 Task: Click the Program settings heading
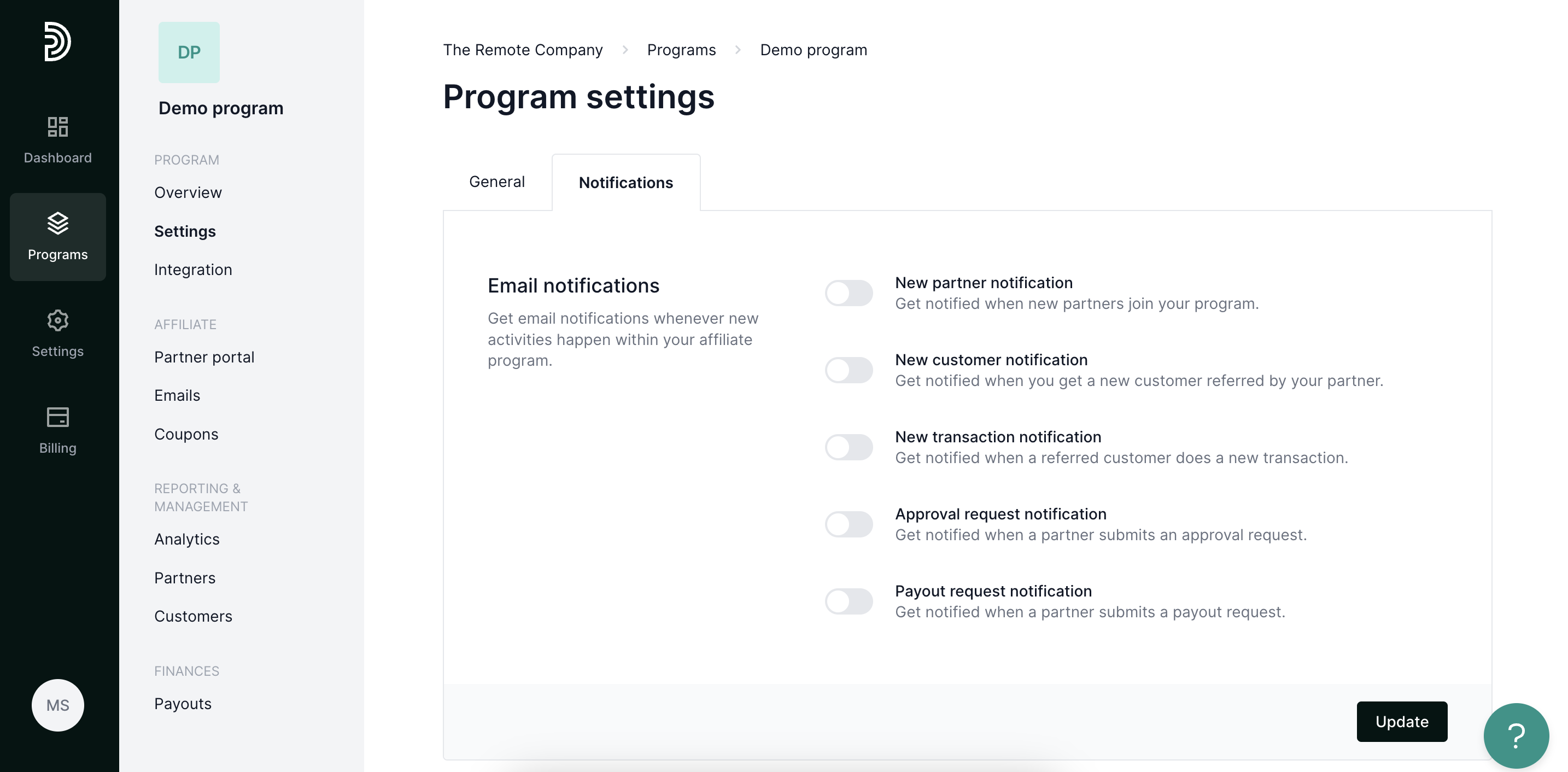578,97
